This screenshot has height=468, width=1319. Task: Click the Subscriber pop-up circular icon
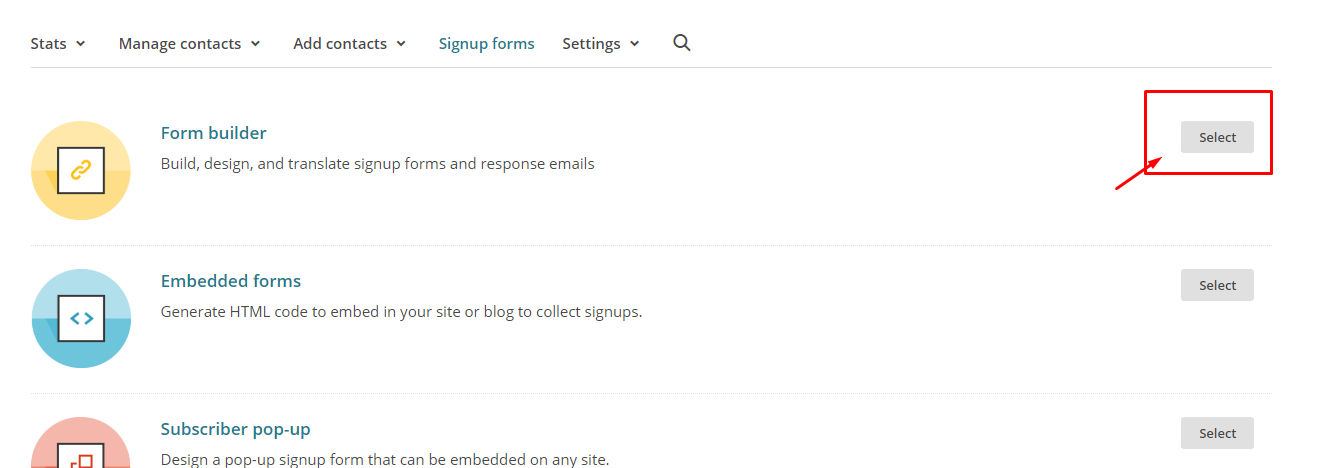point(81,446)
